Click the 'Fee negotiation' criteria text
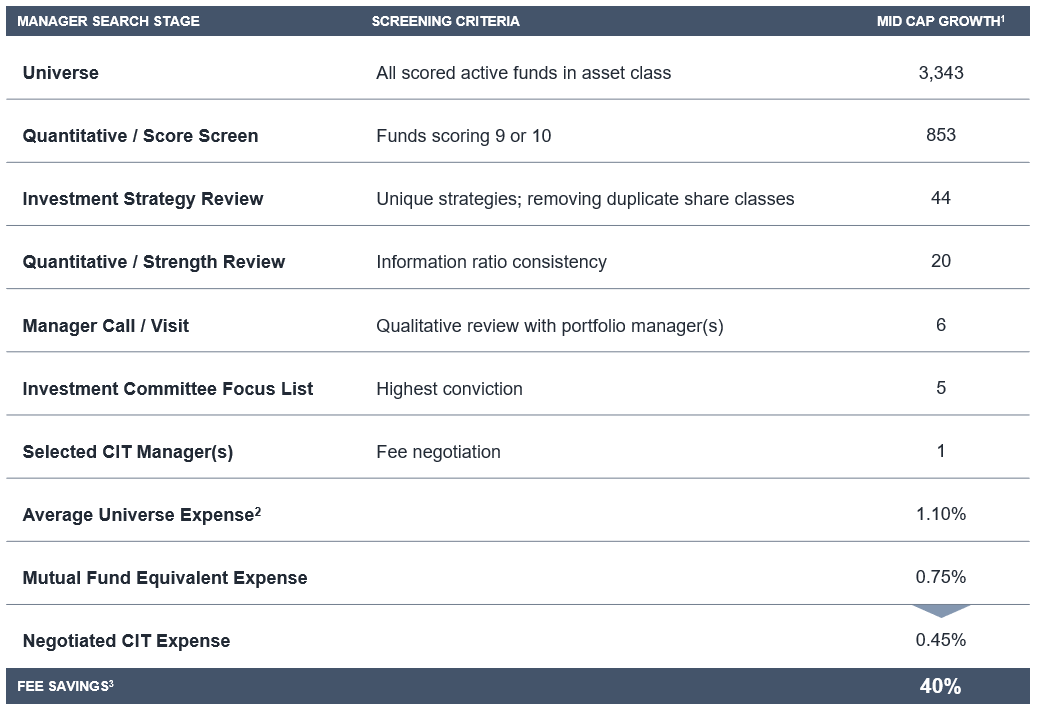Image resolution: width=1042 pixels, height=715 pixels. coord(438,452)
